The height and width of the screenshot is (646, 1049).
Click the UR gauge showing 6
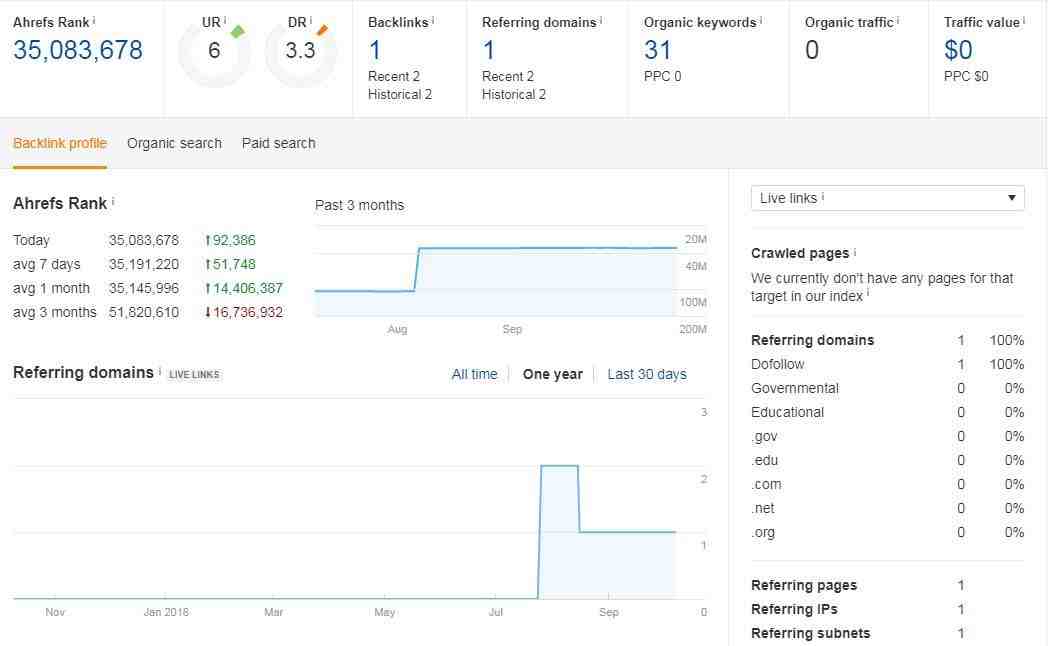click(214, 51)
